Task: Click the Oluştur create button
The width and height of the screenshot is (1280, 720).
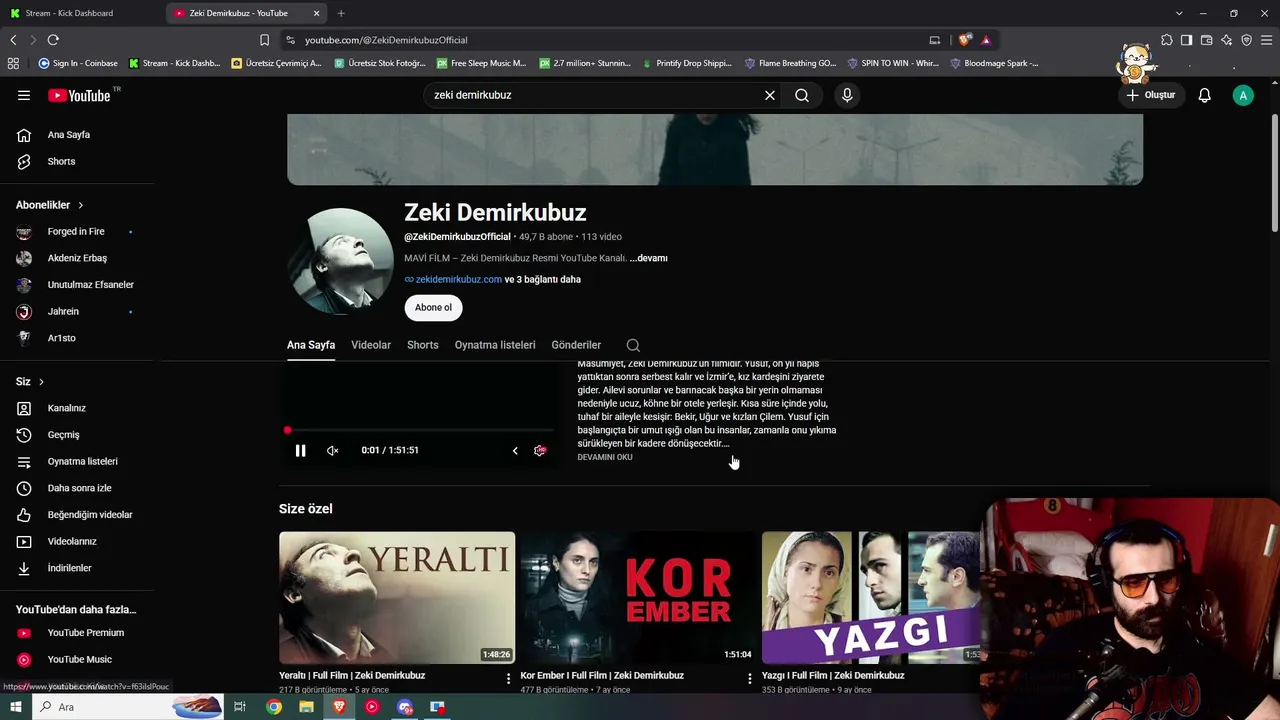Action: [1150, 95]
